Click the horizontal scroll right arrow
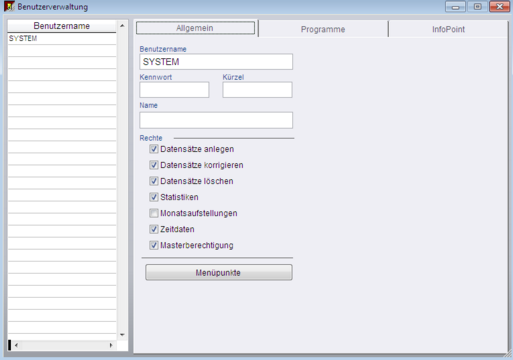The width and height of the screenshot is (513, 360). click(x=111, y=345)
